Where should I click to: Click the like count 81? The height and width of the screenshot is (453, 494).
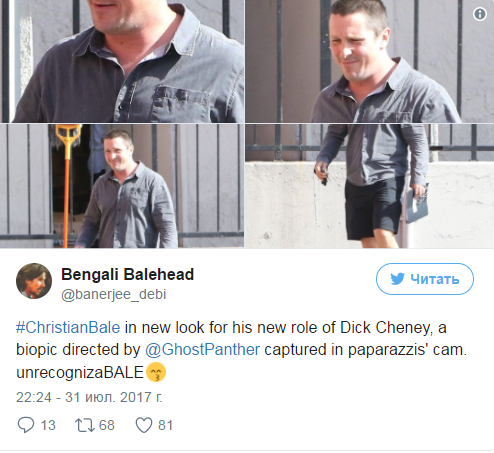click(x=165, y=425)
